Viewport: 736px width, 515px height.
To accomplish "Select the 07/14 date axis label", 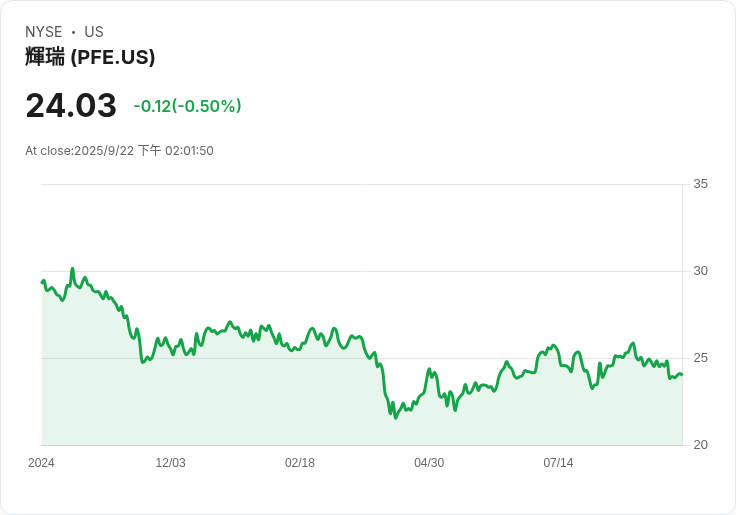I will pos(558,463).
